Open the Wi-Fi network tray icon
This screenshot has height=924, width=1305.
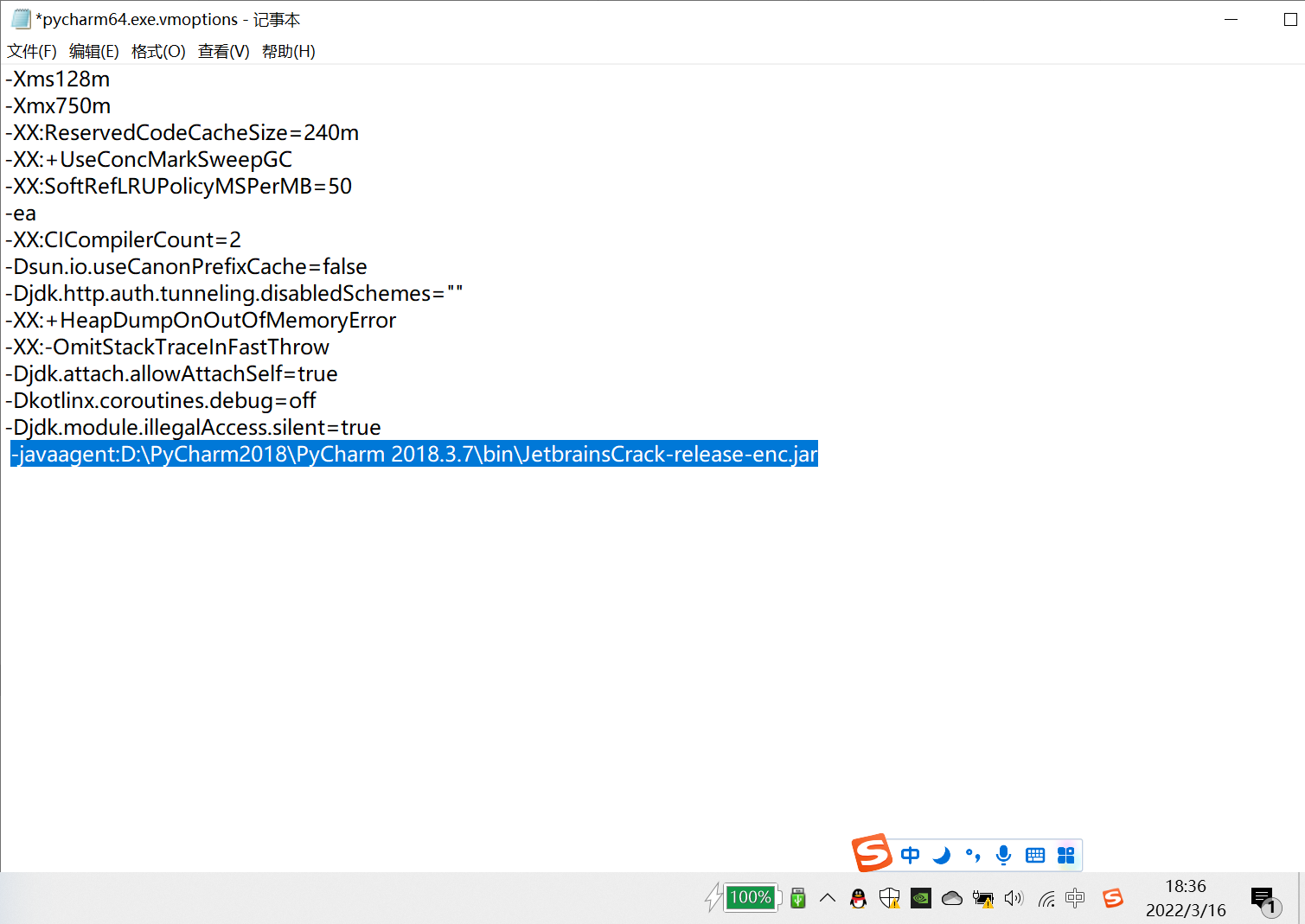1046,899
